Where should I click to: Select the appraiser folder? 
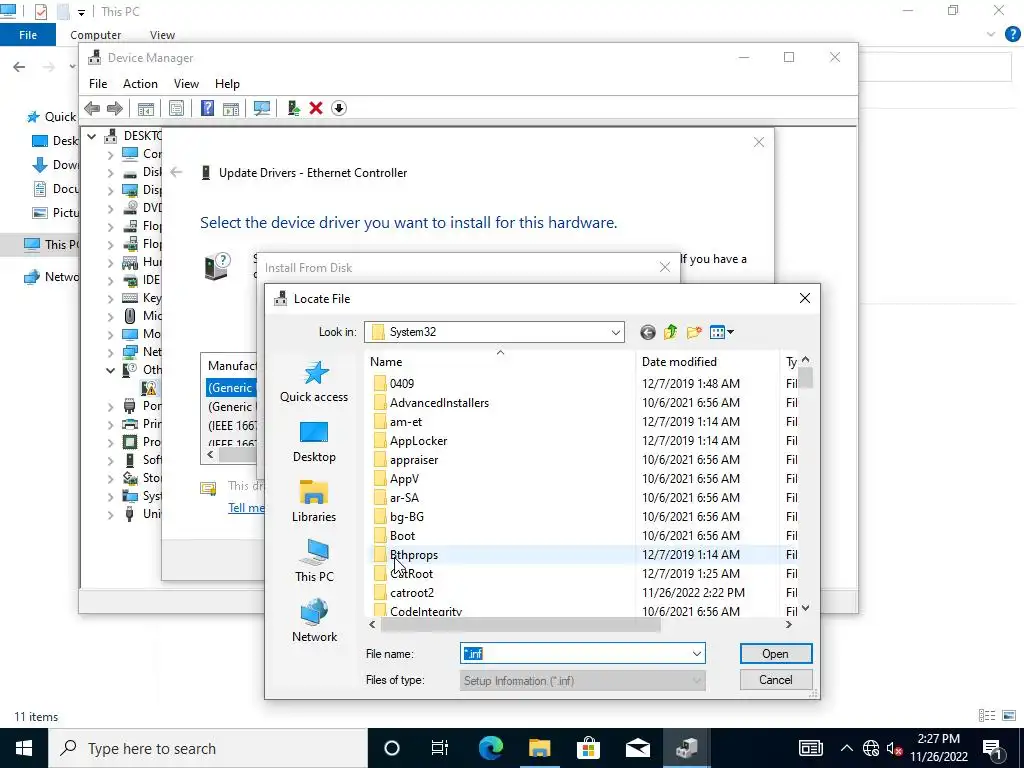click(x=414, y=460)
